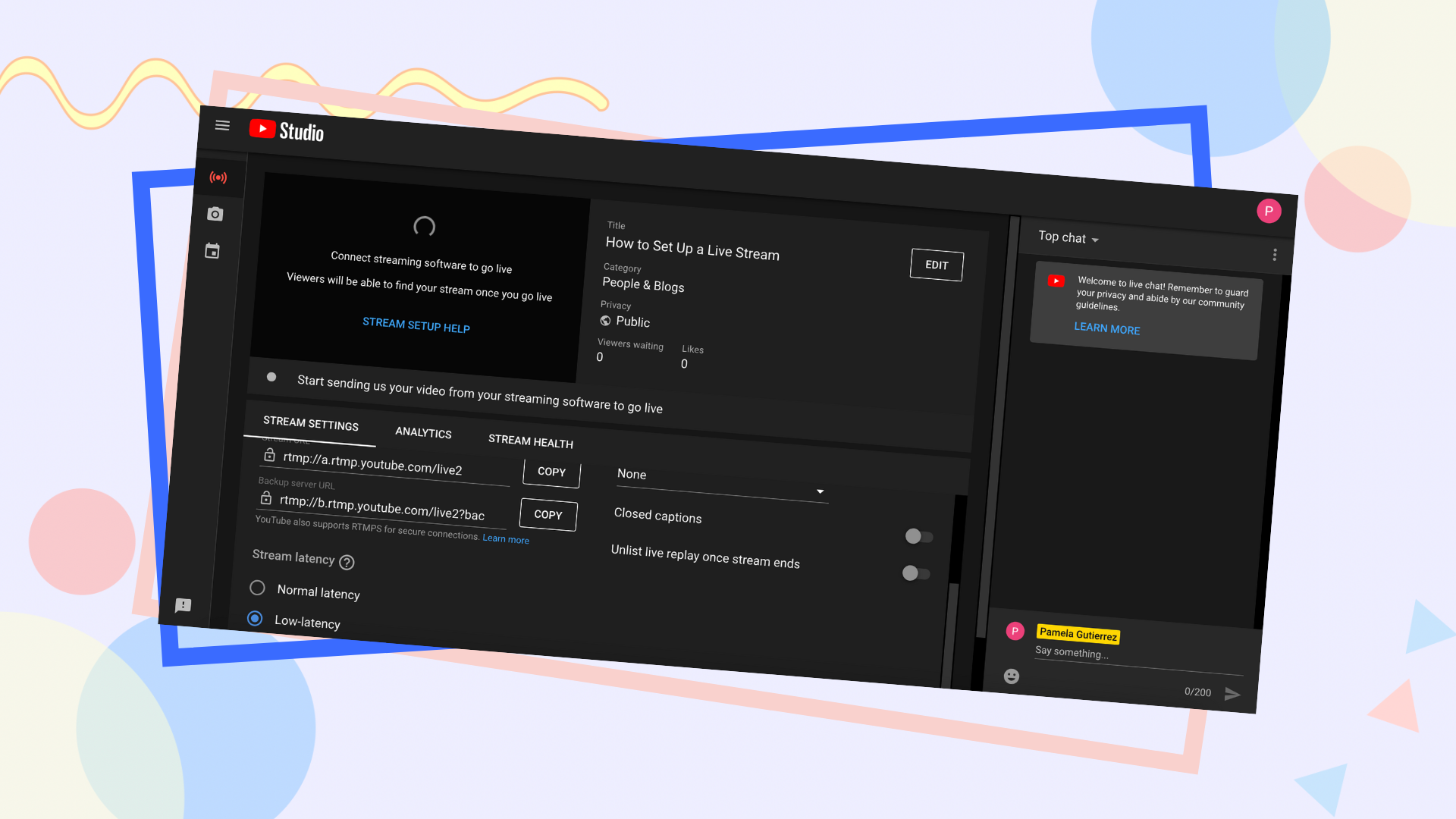Click the Stream latency help icon

click(347, 563)
